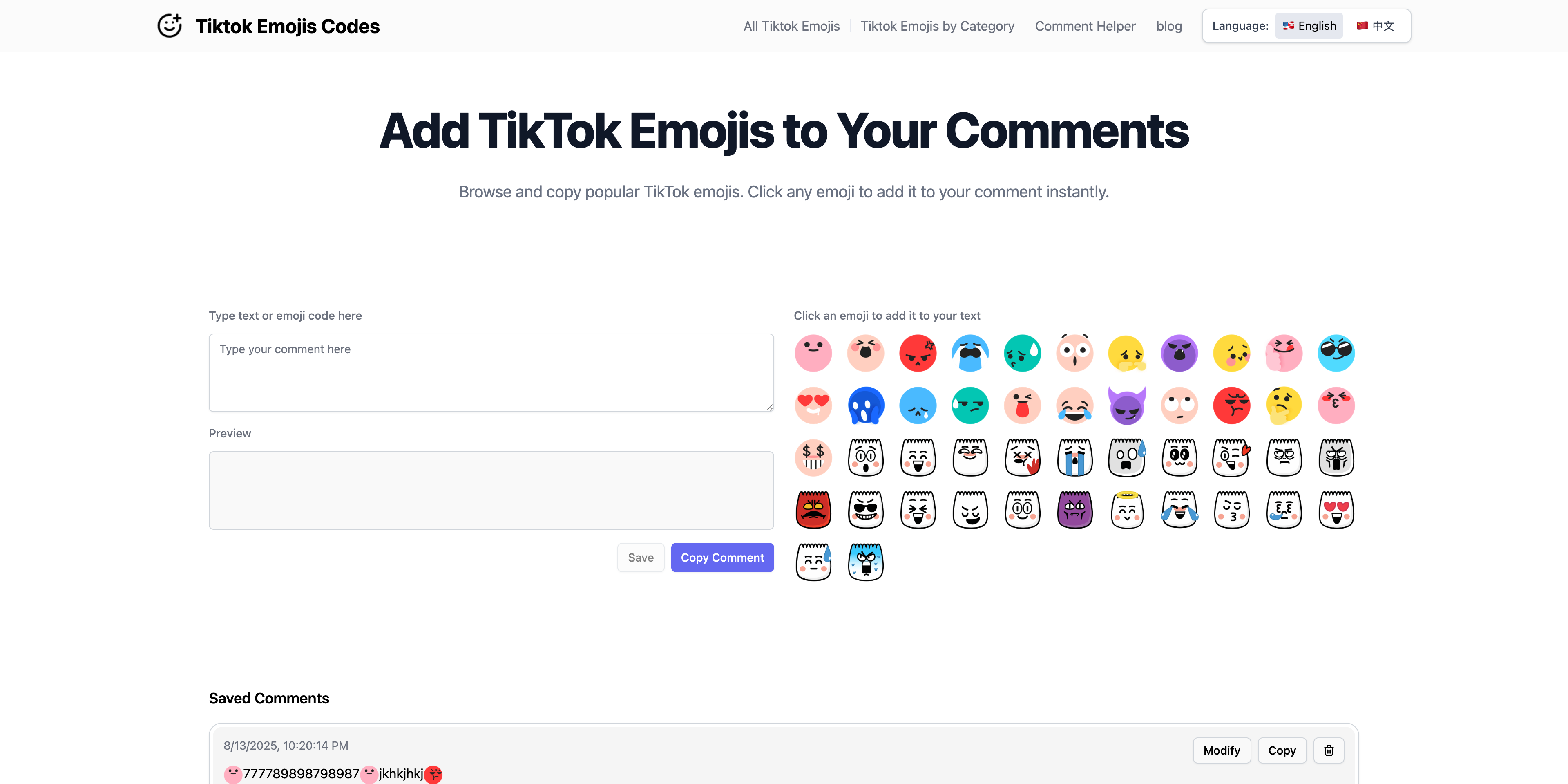The image size is (1568, 784).
Task: Click the saved text 777789898798987
Action: tap(302, 774)
